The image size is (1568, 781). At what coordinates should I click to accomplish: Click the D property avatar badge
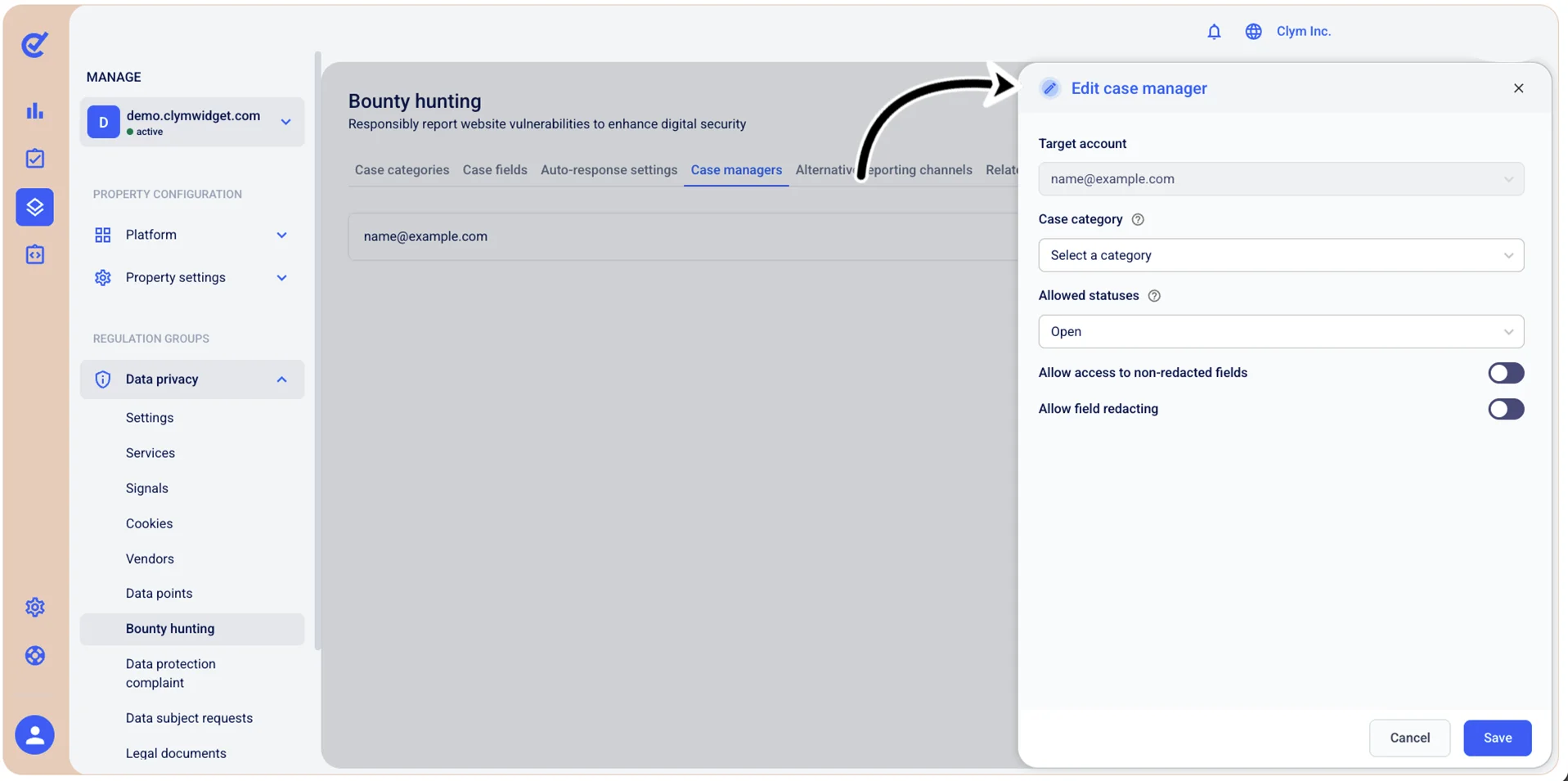[x=104, y=122]
